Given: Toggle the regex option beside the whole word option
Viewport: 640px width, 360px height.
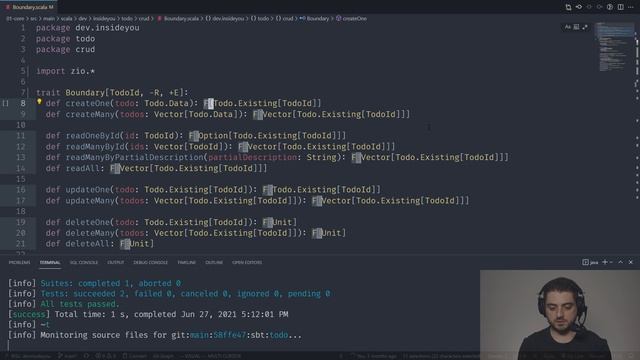Looking at the screenshot, I should pos(585,27).
